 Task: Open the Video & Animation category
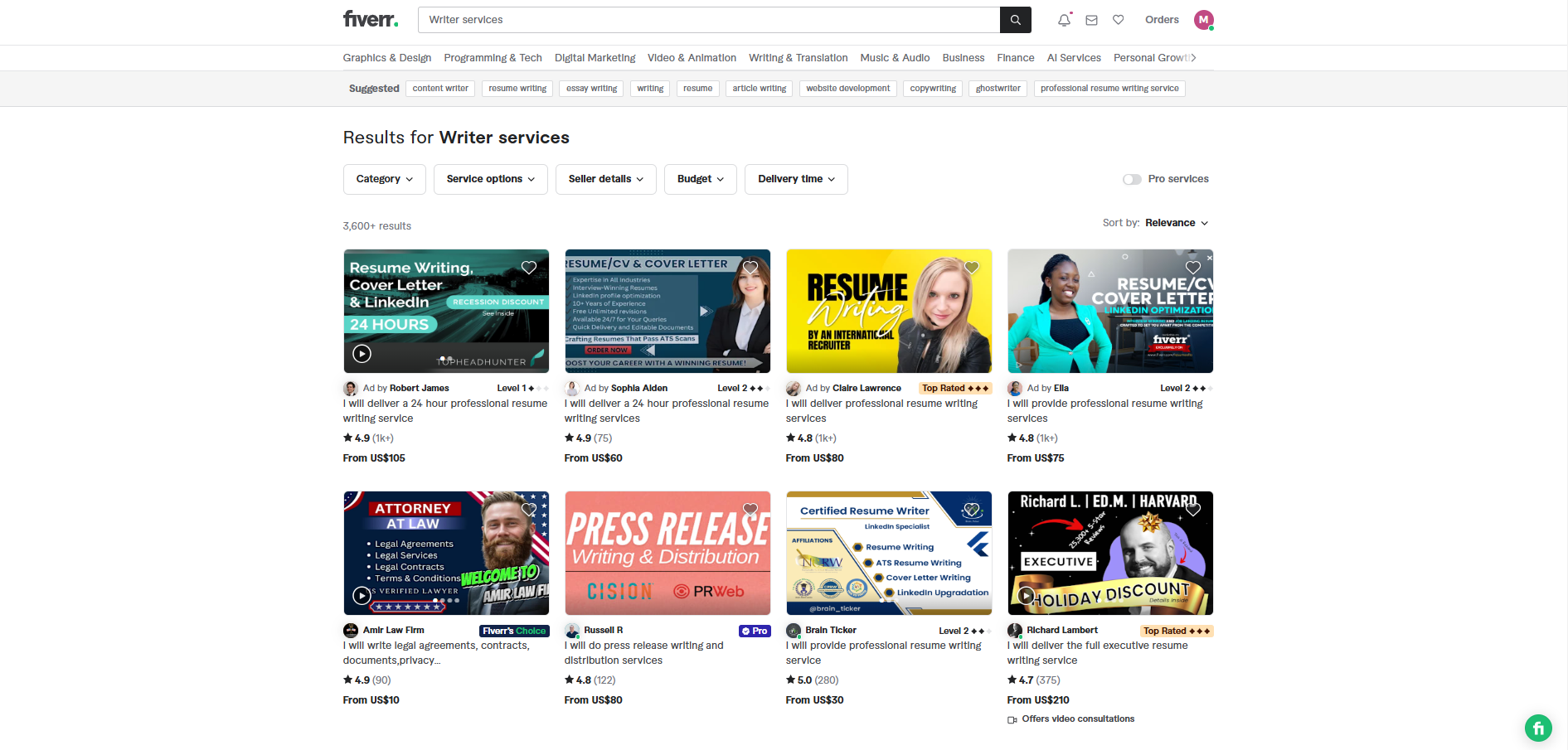click(x=692, y=58)
